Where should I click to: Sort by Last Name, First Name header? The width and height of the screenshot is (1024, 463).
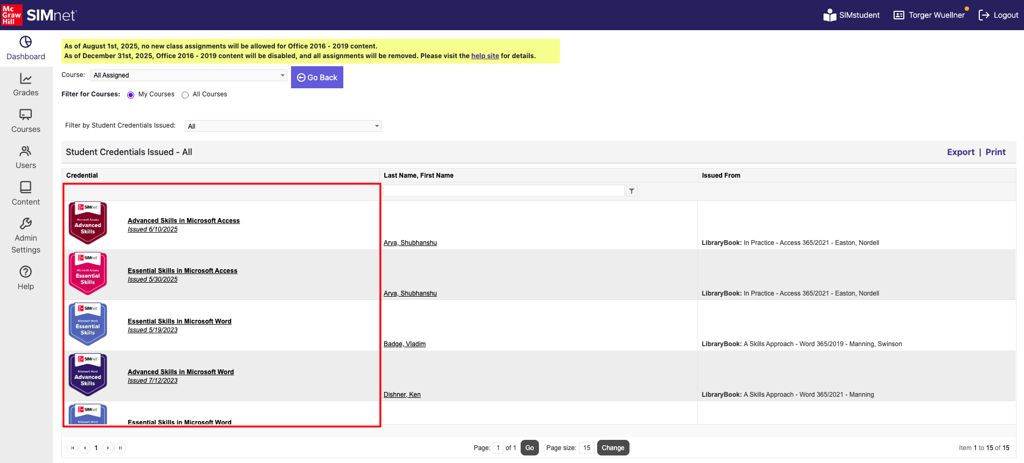click(x=419, y=176)
